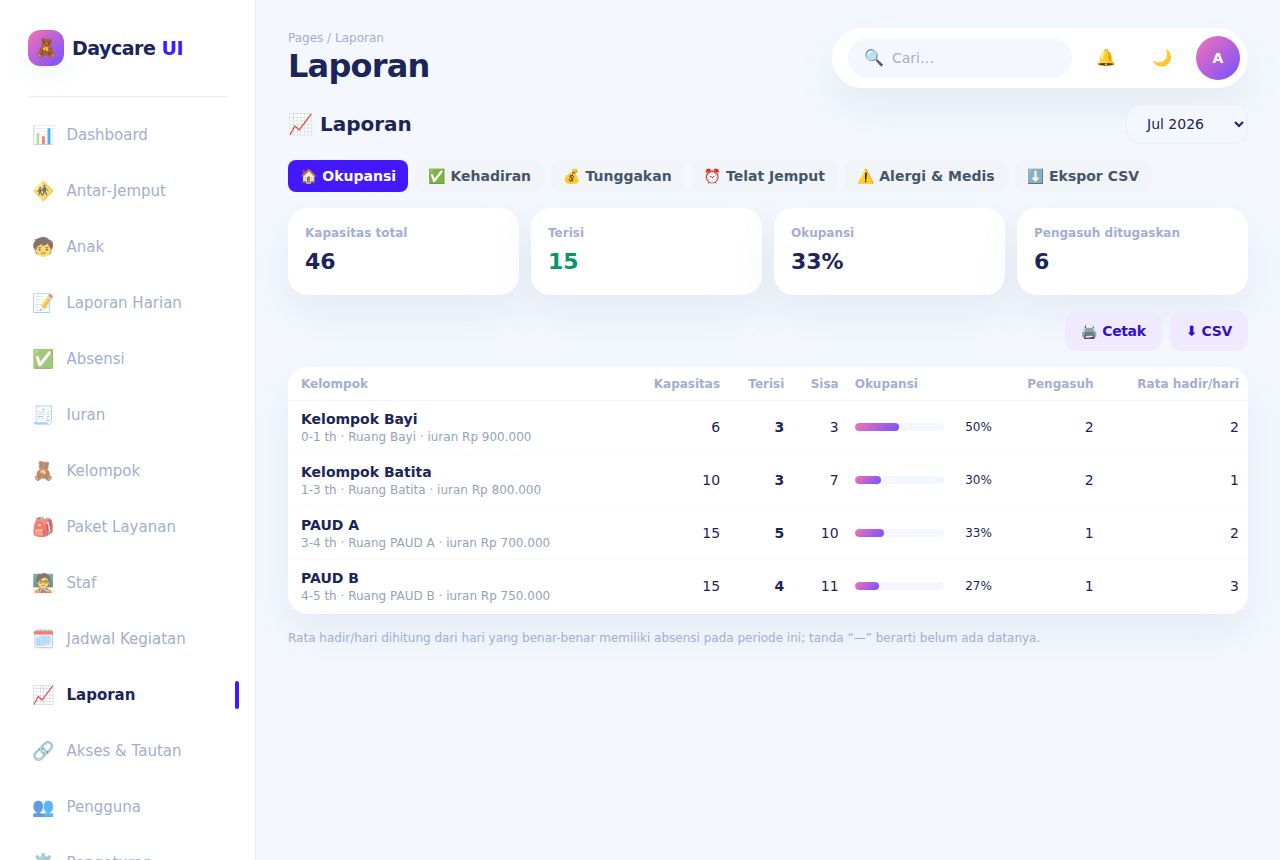This screenshot has width=1280, height=860.
Task: Click the 50% occupancy value
Action: click(x=978, y=427)
